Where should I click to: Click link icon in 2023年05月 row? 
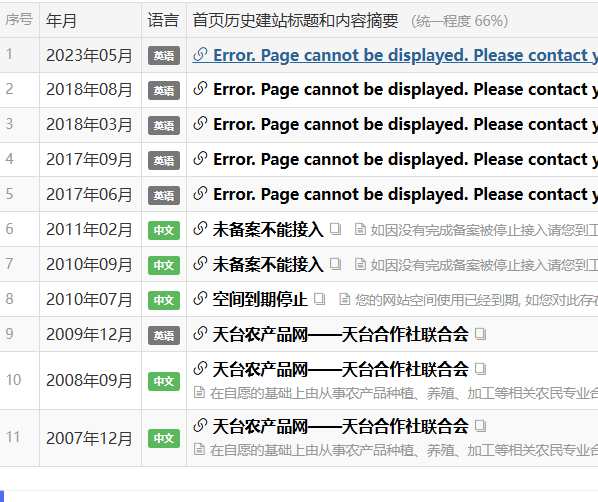(x=200, y=55)
